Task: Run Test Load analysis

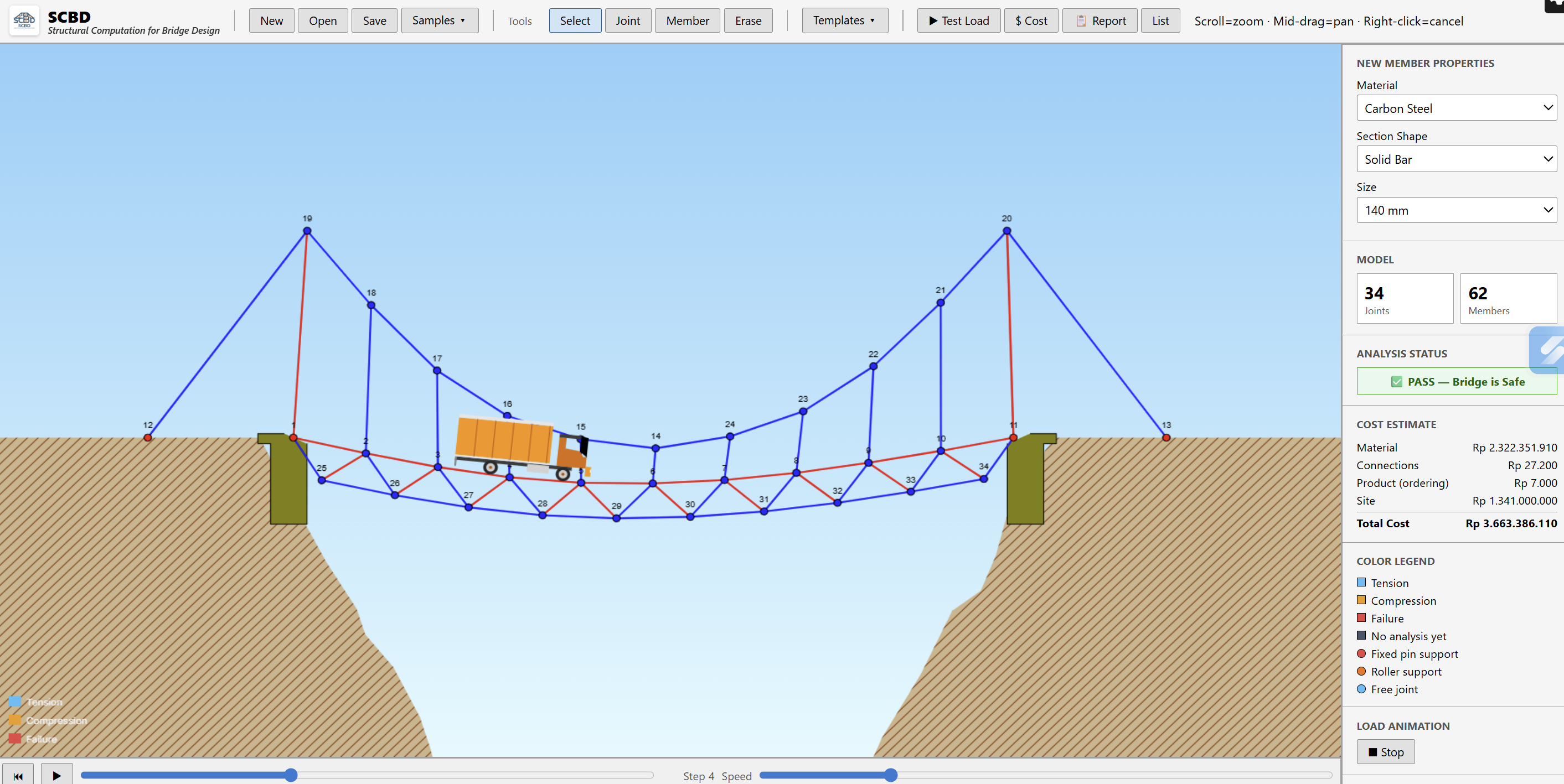Action: [958, 20]
